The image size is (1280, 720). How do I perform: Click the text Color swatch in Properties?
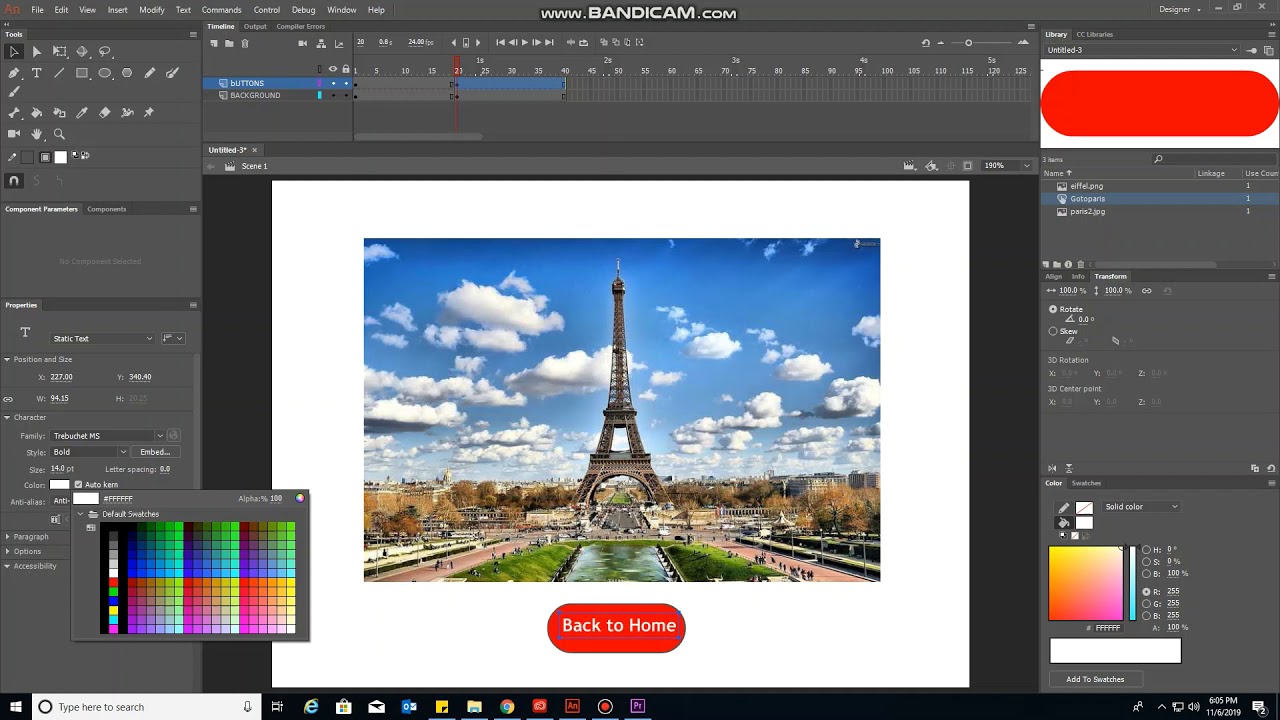pyautogui.click(x=60, y=485)
